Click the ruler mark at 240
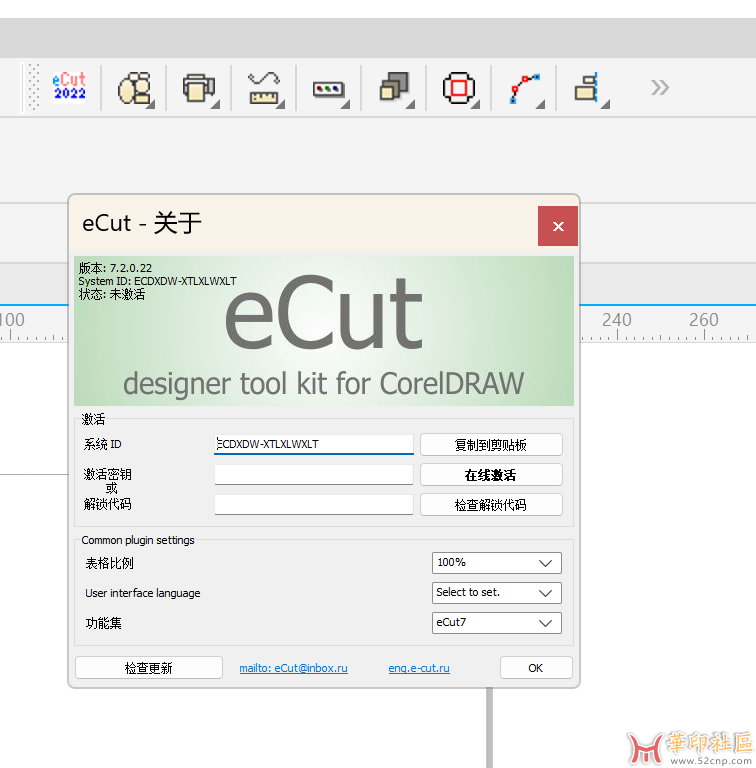The width and height of the screenshot is (756, 768). [616, 320]
